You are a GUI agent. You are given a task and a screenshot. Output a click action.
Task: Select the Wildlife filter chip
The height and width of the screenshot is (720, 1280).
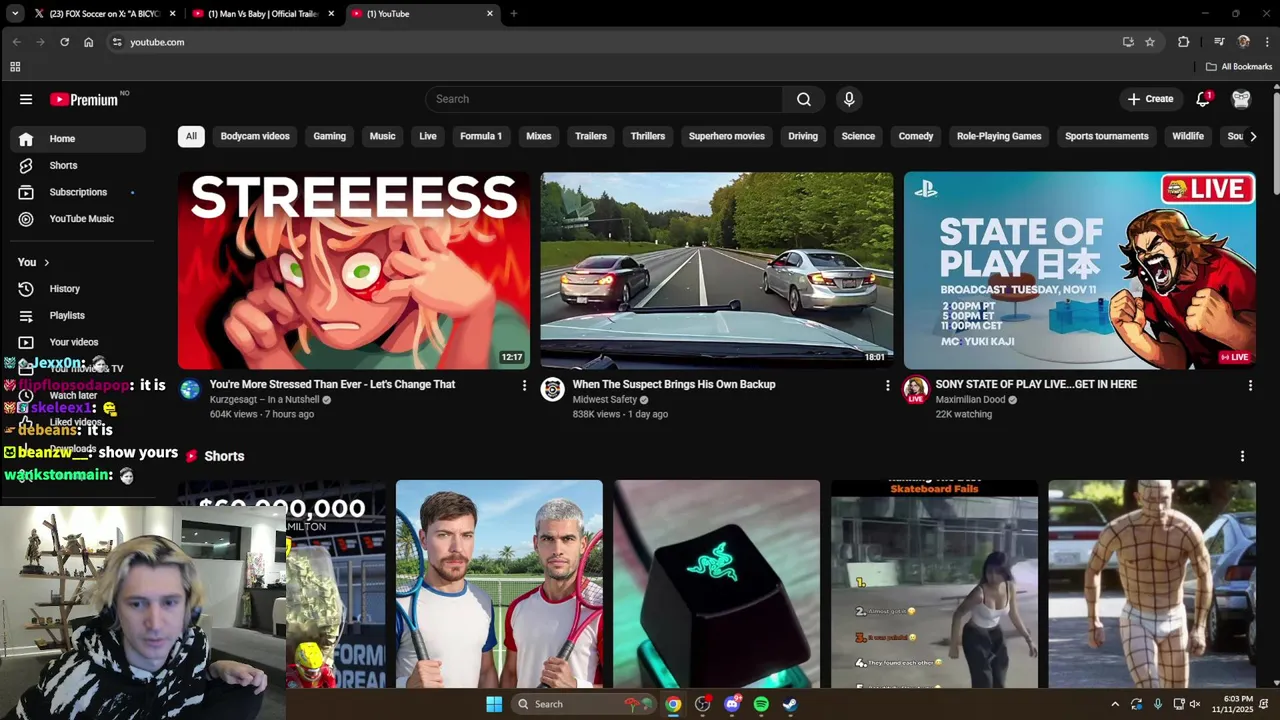(1188, 136)
